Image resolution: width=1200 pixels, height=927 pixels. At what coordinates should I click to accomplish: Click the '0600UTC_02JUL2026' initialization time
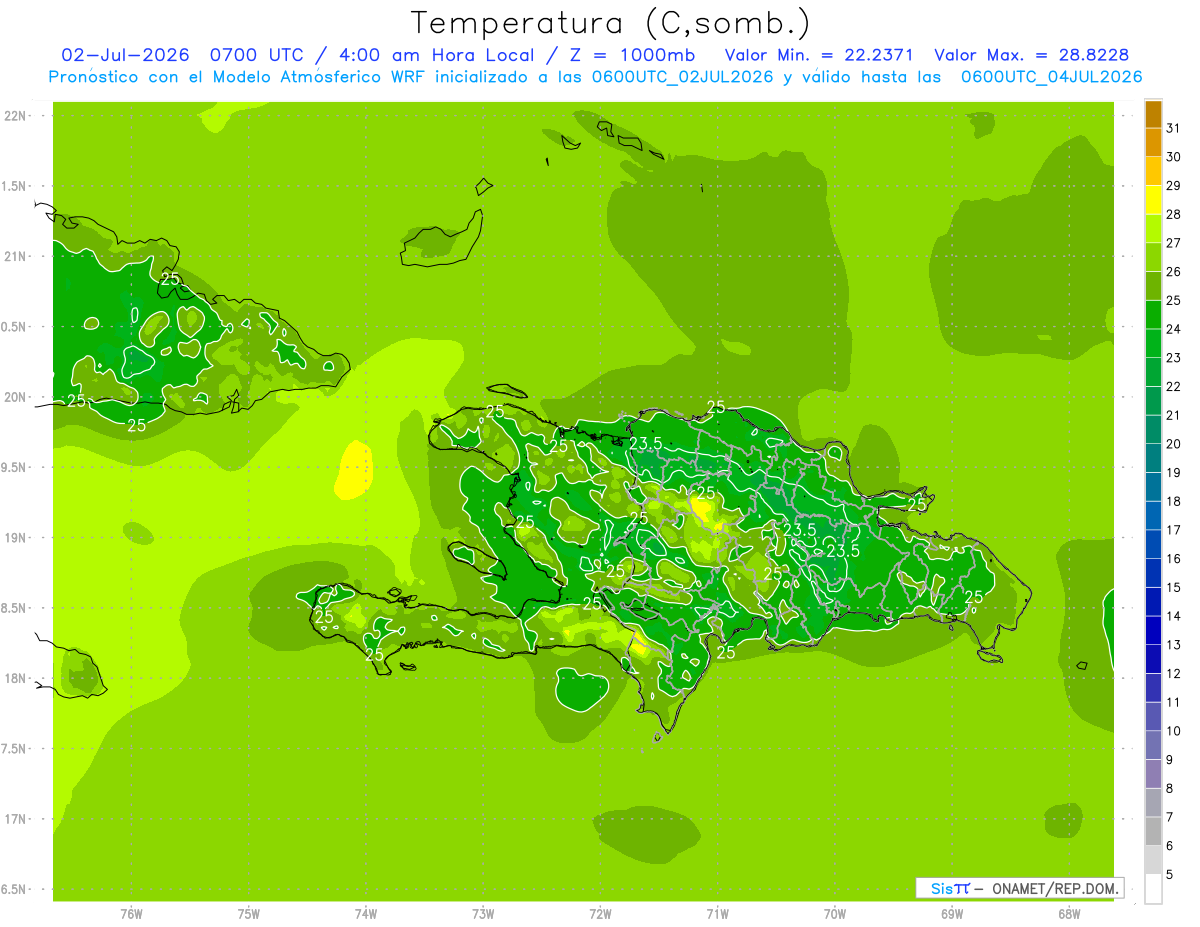pos(683,77)
